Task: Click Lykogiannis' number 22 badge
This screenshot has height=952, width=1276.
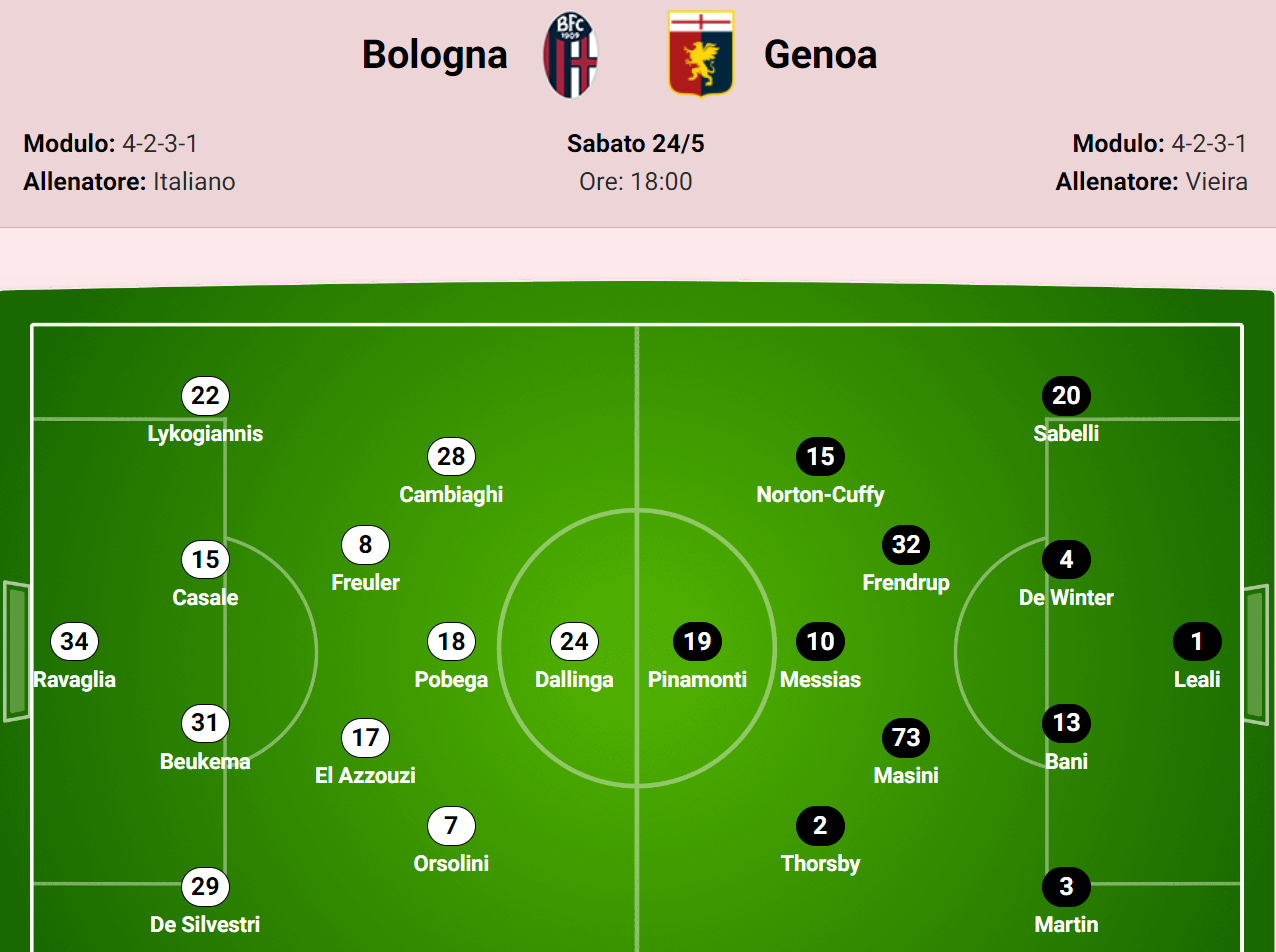Action: point(205,396)
